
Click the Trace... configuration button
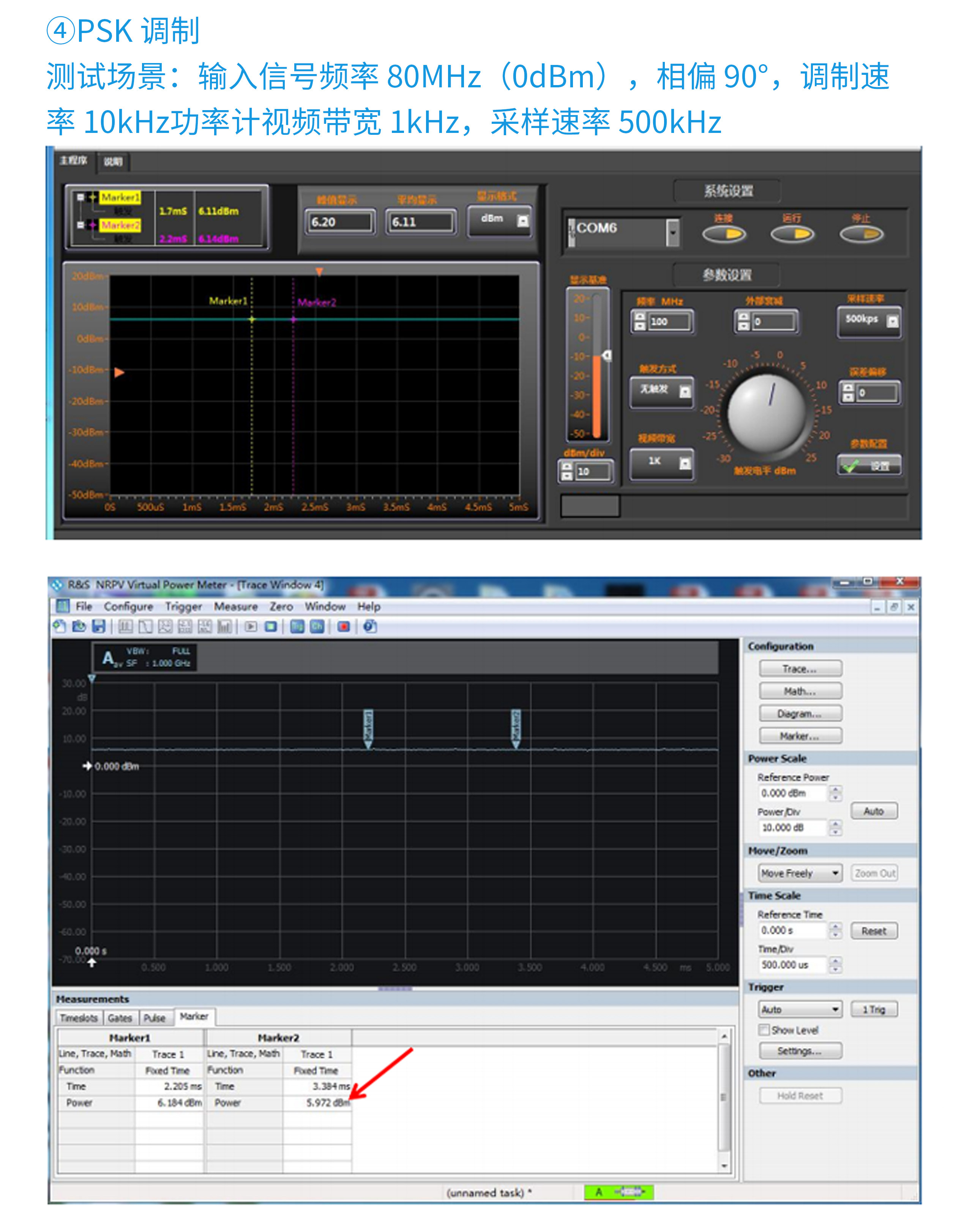(800, 668)
